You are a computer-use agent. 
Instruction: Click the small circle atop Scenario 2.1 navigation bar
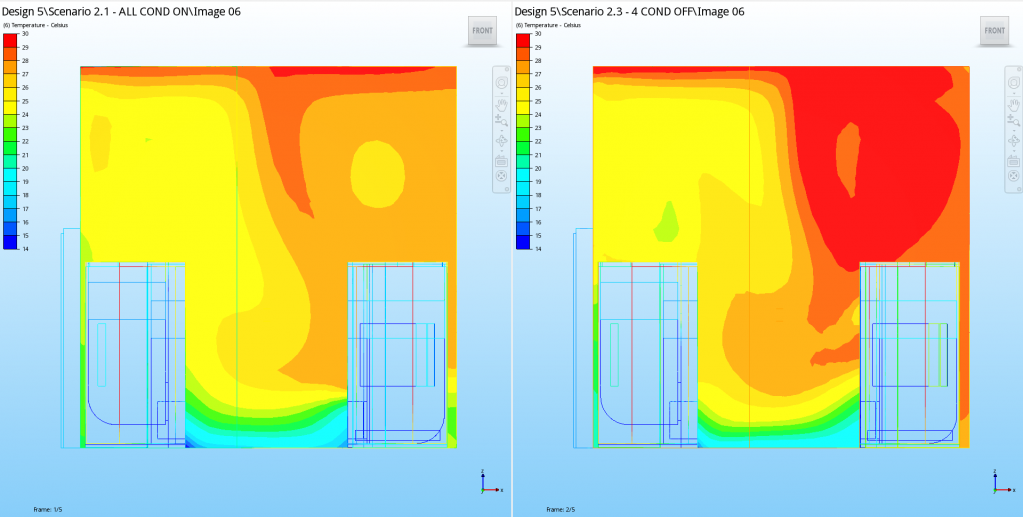point(507,69)
